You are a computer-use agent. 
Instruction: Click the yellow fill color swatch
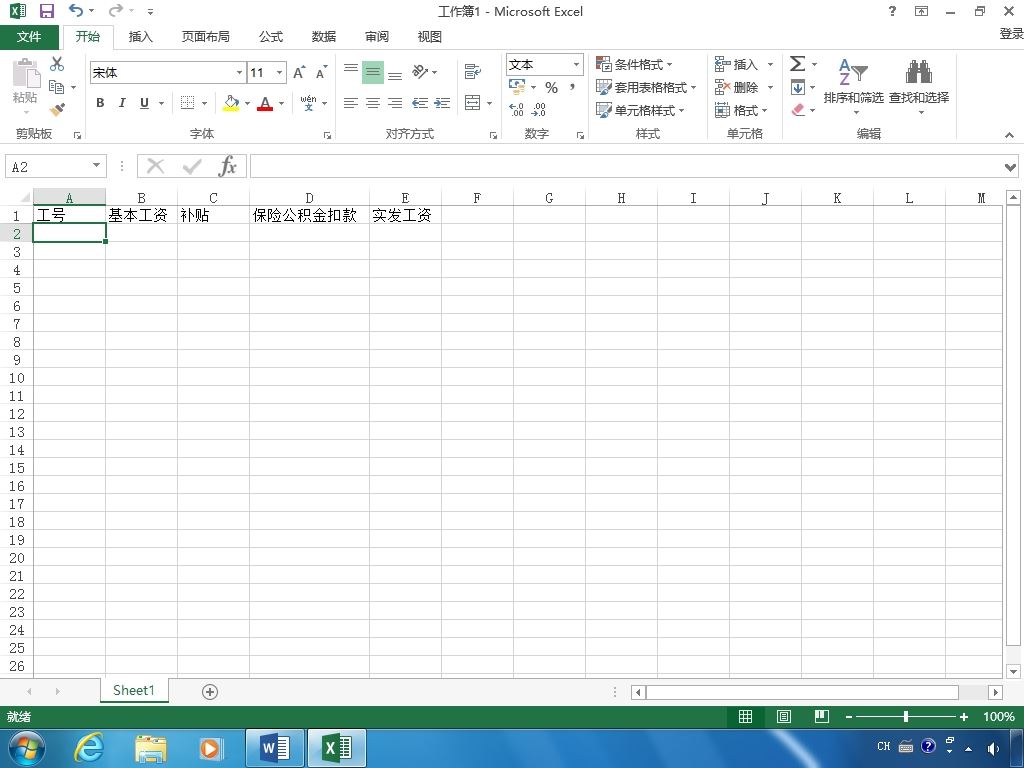coord(231,103)
